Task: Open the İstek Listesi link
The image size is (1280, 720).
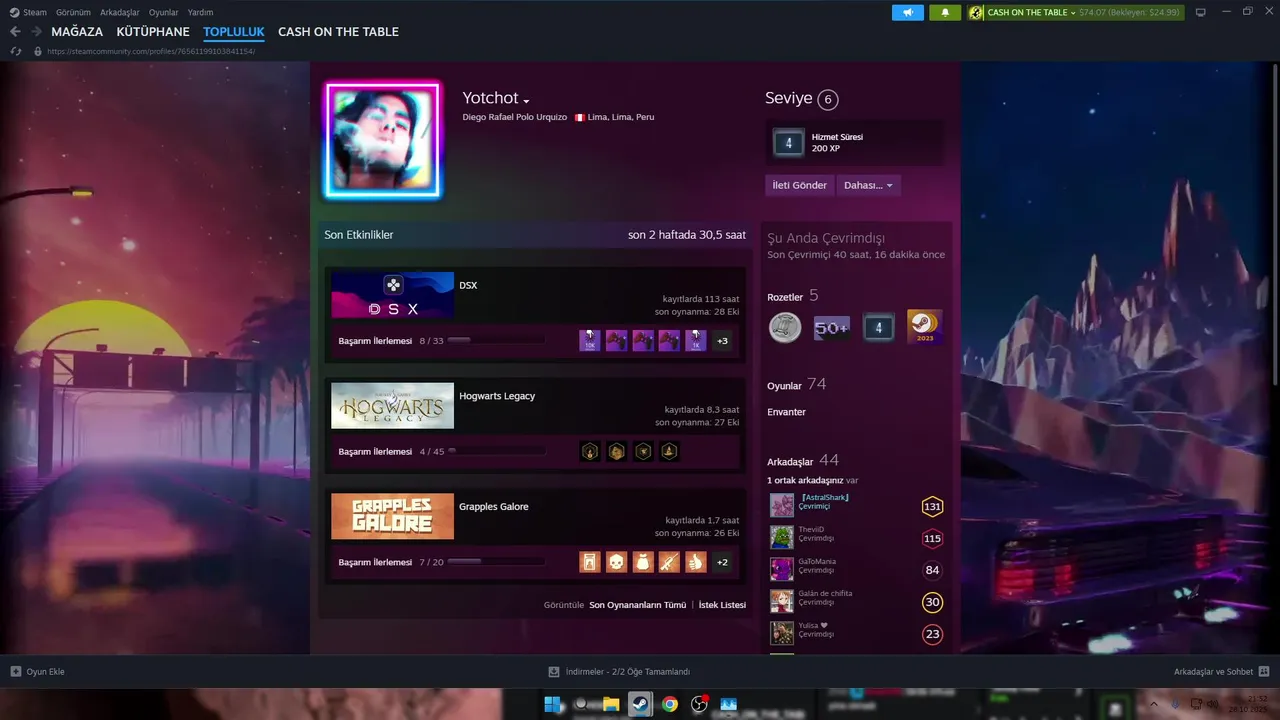Action: (722, 605)
